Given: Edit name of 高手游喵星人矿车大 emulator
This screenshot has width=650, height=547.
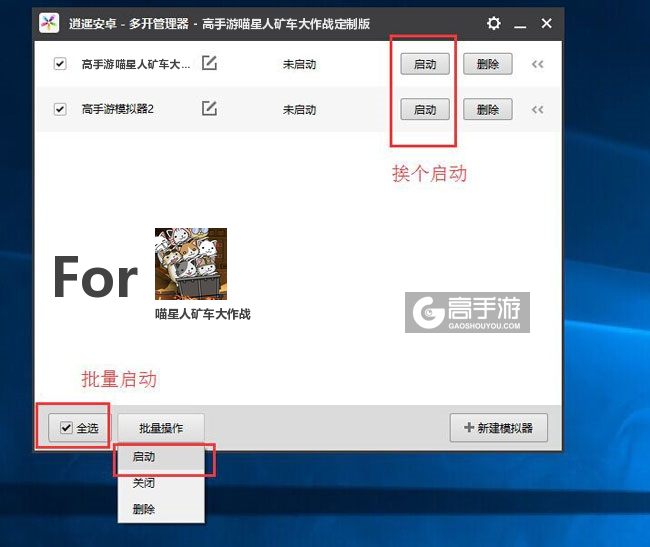Looking at the screenshot, I should point(209,63).
